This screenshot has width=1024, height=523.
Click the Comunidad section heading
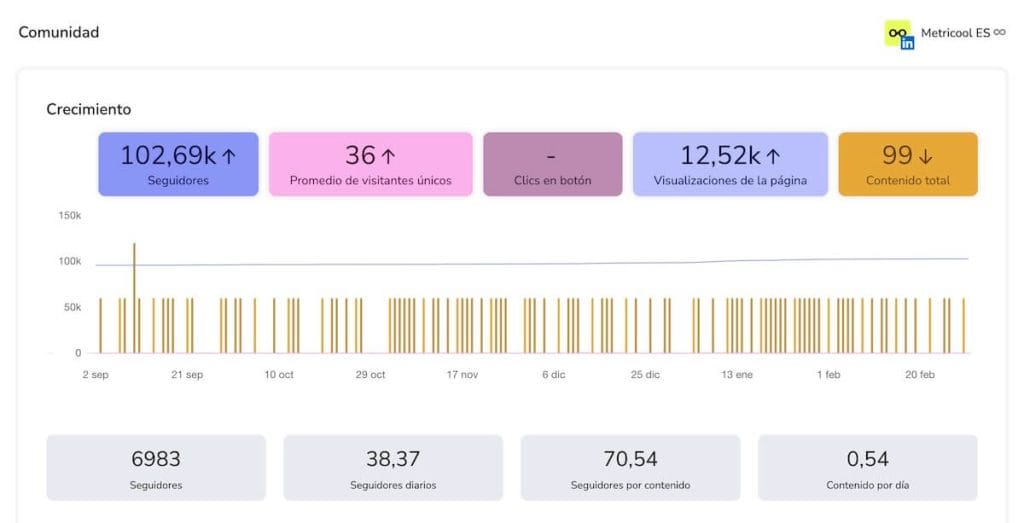tap(59, 32)
